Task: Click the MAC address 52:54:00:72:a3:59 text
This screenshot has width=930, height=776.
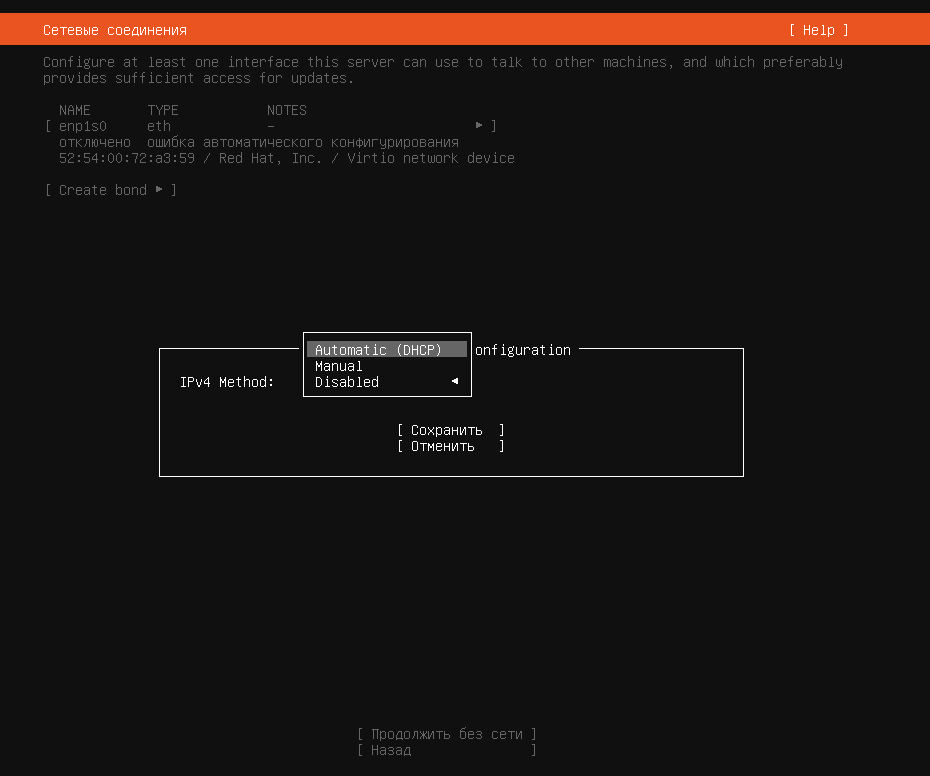Action: (127, 158)
